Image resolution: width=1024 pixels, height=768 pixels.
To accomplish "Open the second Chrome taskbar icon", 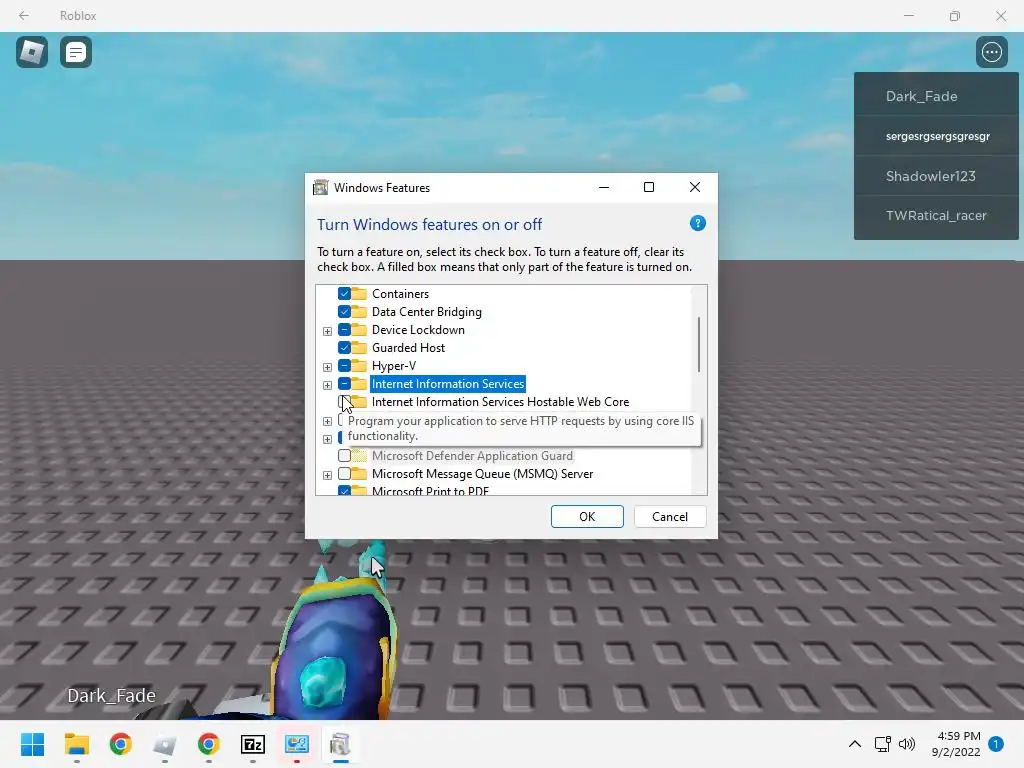I will [x=208, y=744].
